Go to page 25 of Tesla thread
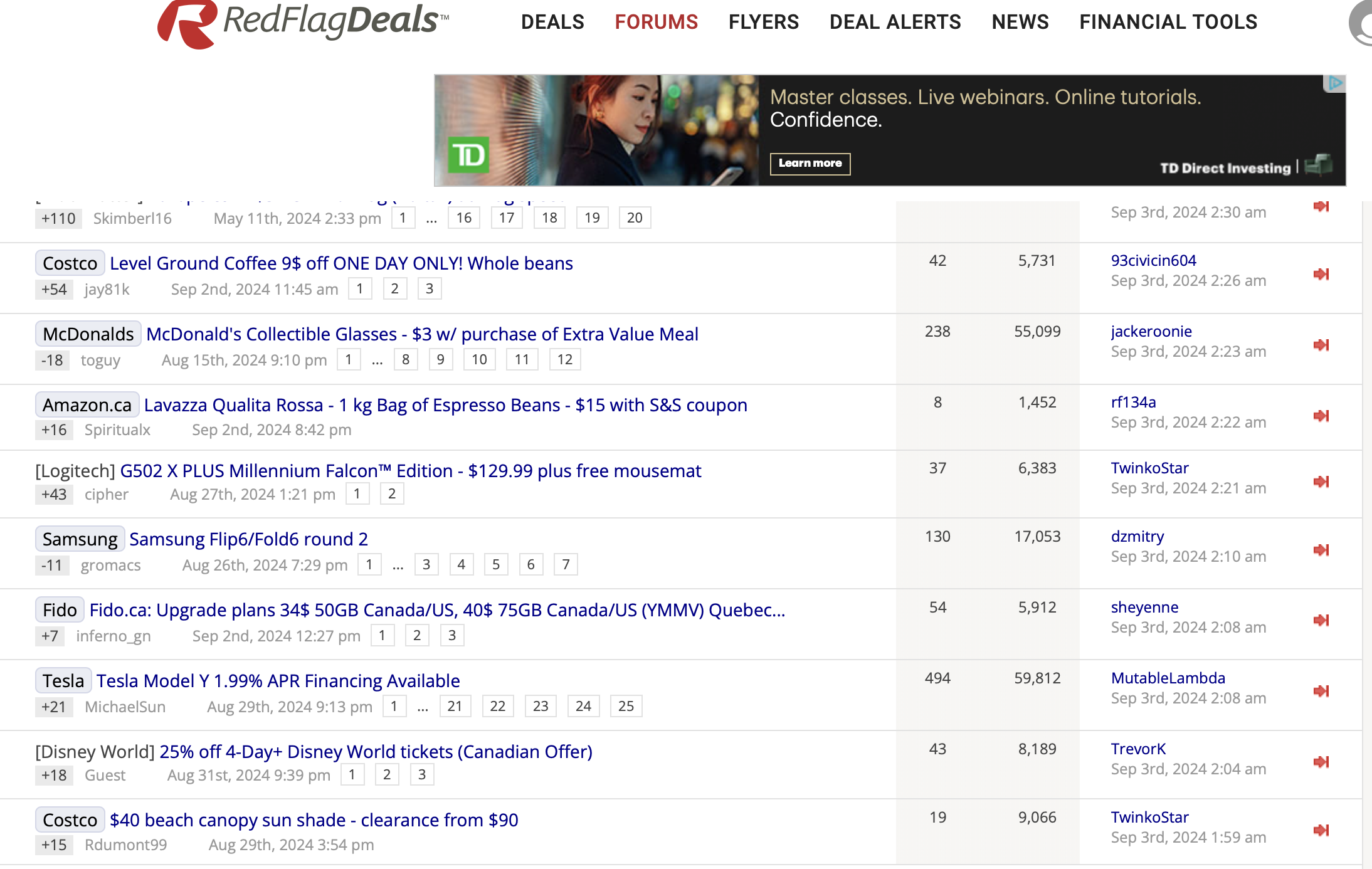Viewport: 1372px width, 869px height. 626,707
